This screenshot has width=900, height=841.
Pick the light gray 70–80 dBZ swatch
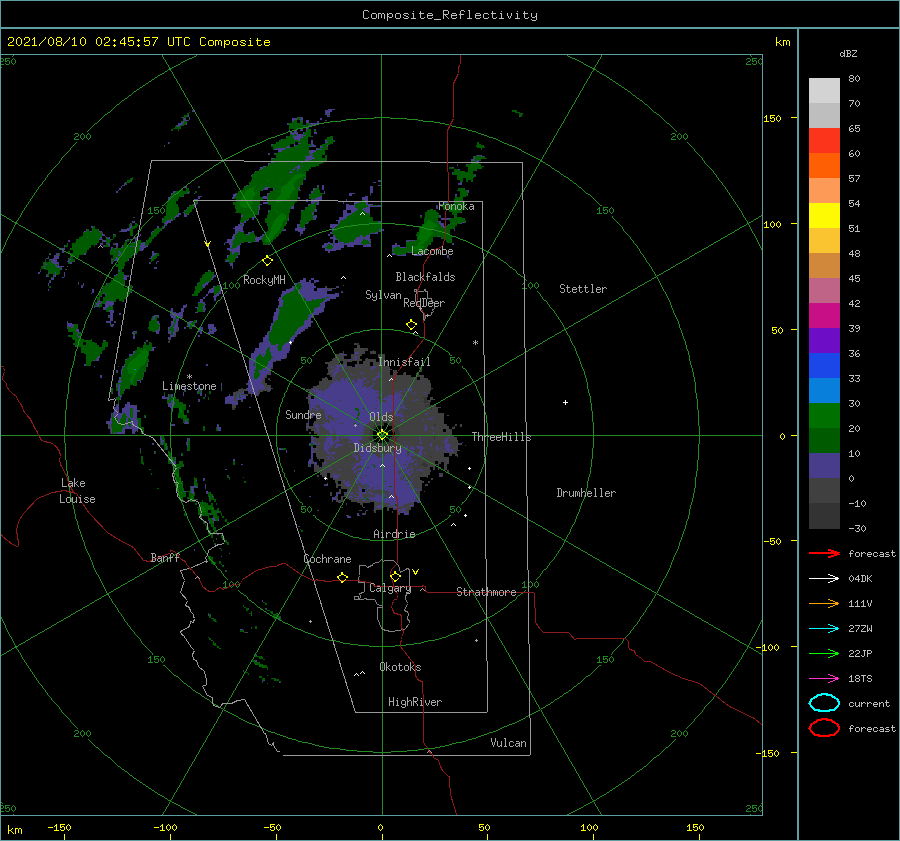(824, 91)
